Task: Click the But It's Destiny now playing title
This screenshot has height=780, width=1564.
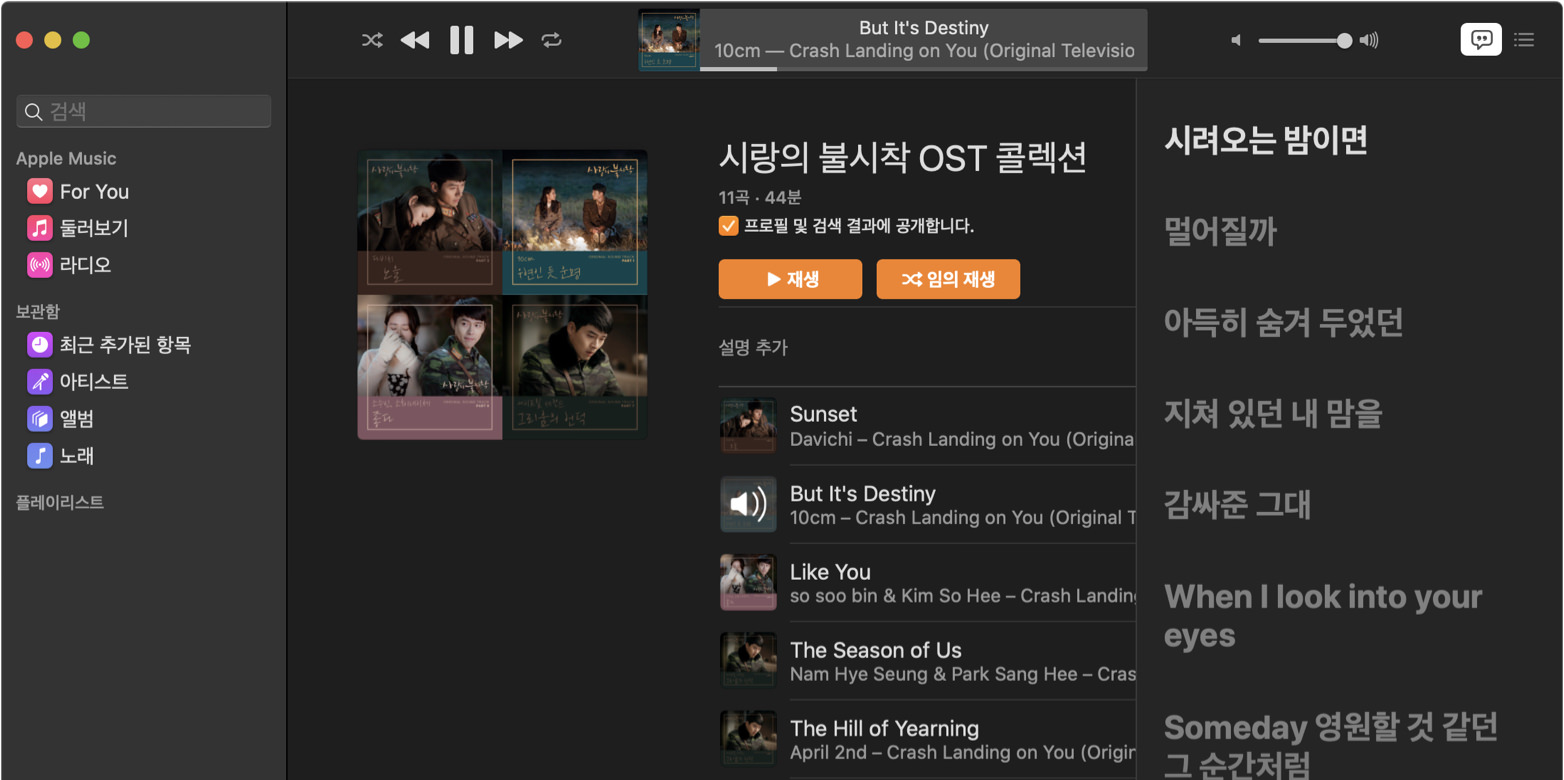Action: (x=923, y=28)
